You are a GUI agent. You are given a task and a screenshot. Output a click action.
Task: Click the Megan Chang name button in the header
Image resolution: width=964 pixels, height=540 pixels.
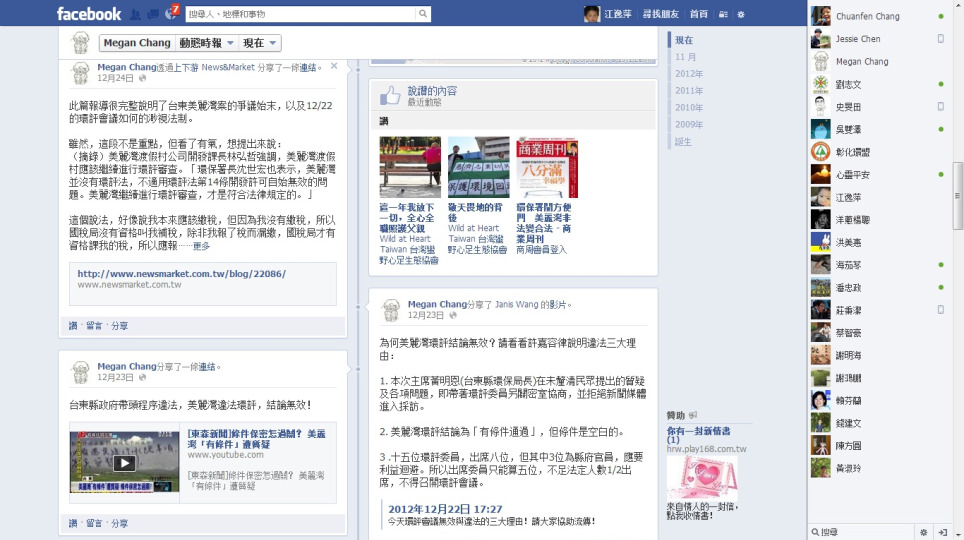pyautogui.click(x=137, y=43)
